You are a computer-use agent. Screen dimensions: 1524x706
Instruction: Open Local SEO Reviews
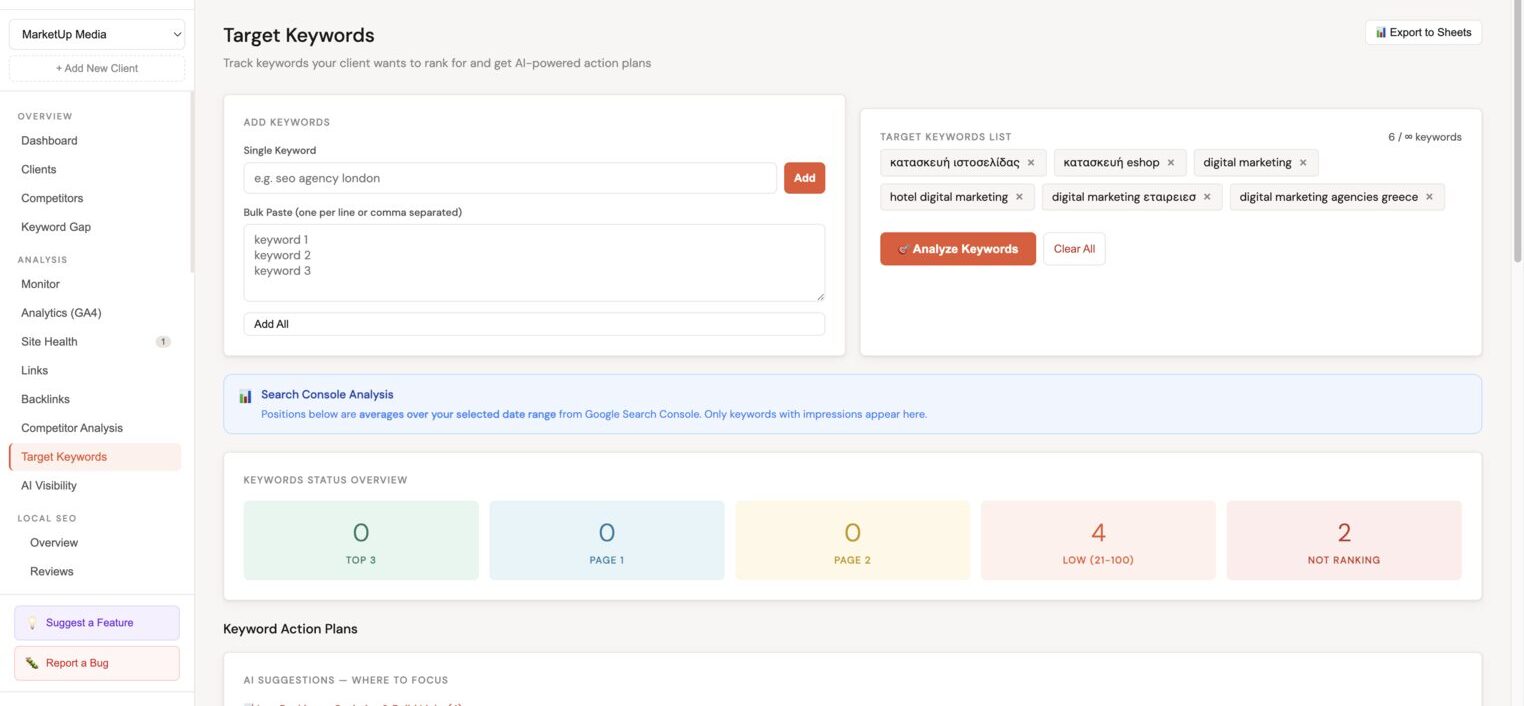point(52,572)
